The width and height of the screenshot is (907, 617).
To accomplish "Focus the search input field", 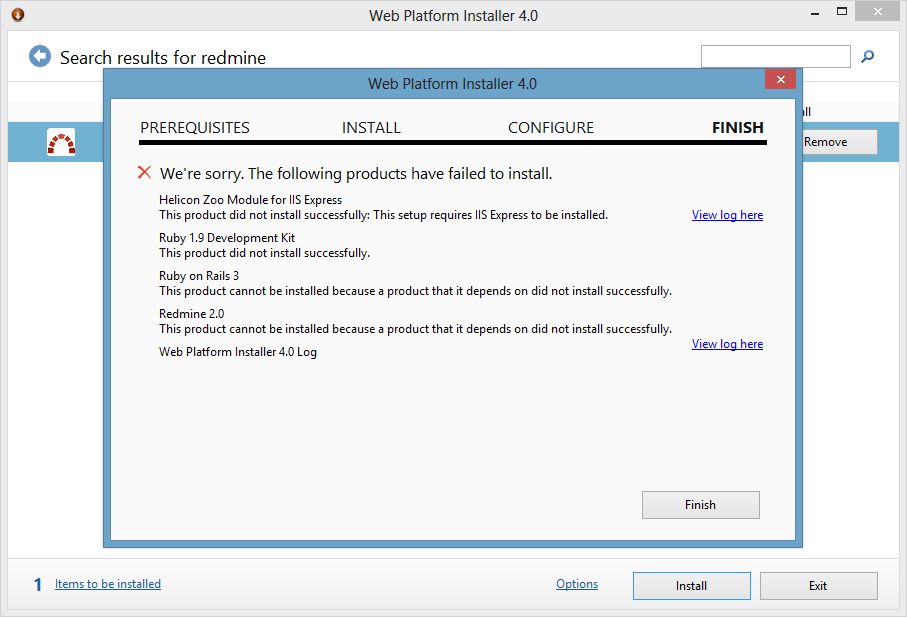I will tap(776, 57).
